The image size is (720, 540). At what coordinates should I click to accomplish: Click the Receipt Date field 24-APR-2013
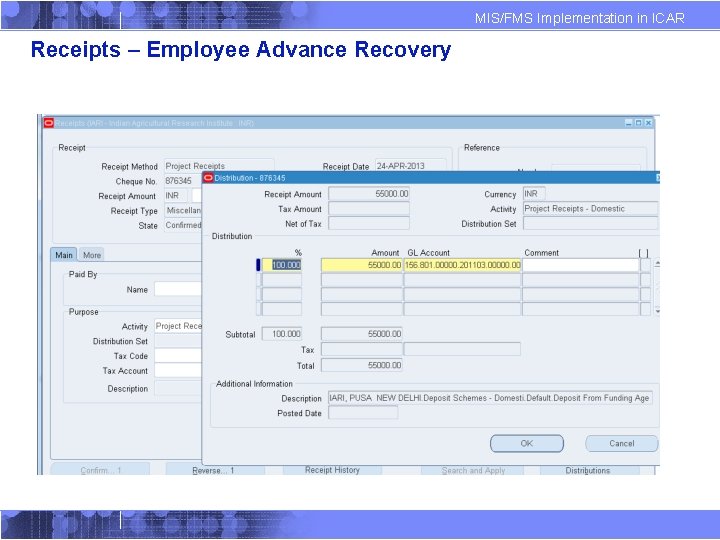click(x=411, y=166)
